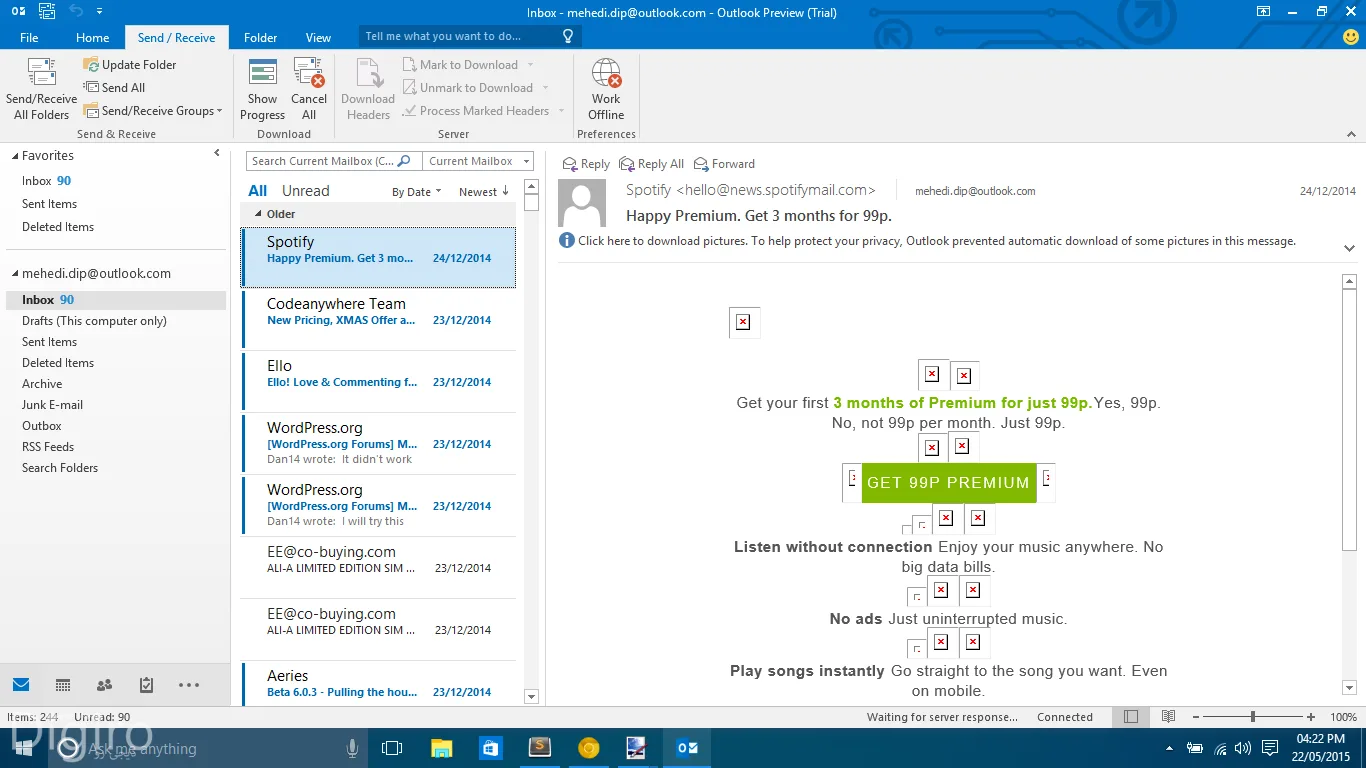This screenshot has height=768, width=1366.
Task: Open Send/Receive Groups dropdown
Action: (153, 111)
